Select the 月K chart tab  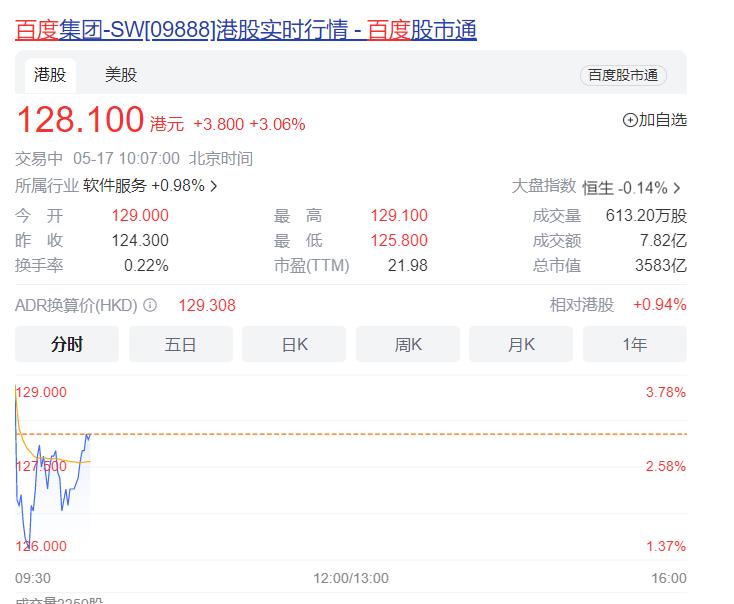521,345
